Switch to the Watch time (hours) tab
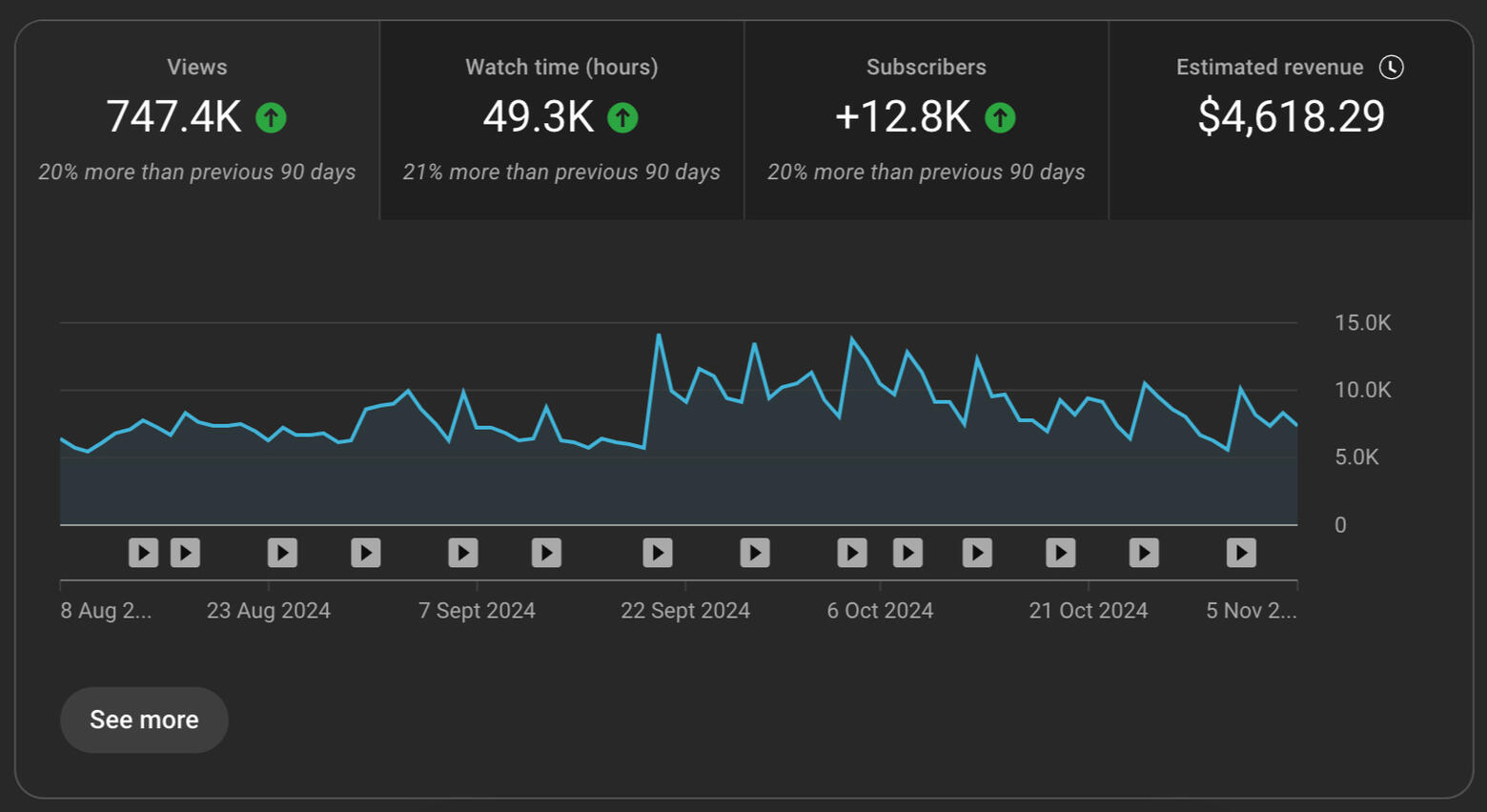The width and height of the screenshot is (1487, 812). [561, 119]
